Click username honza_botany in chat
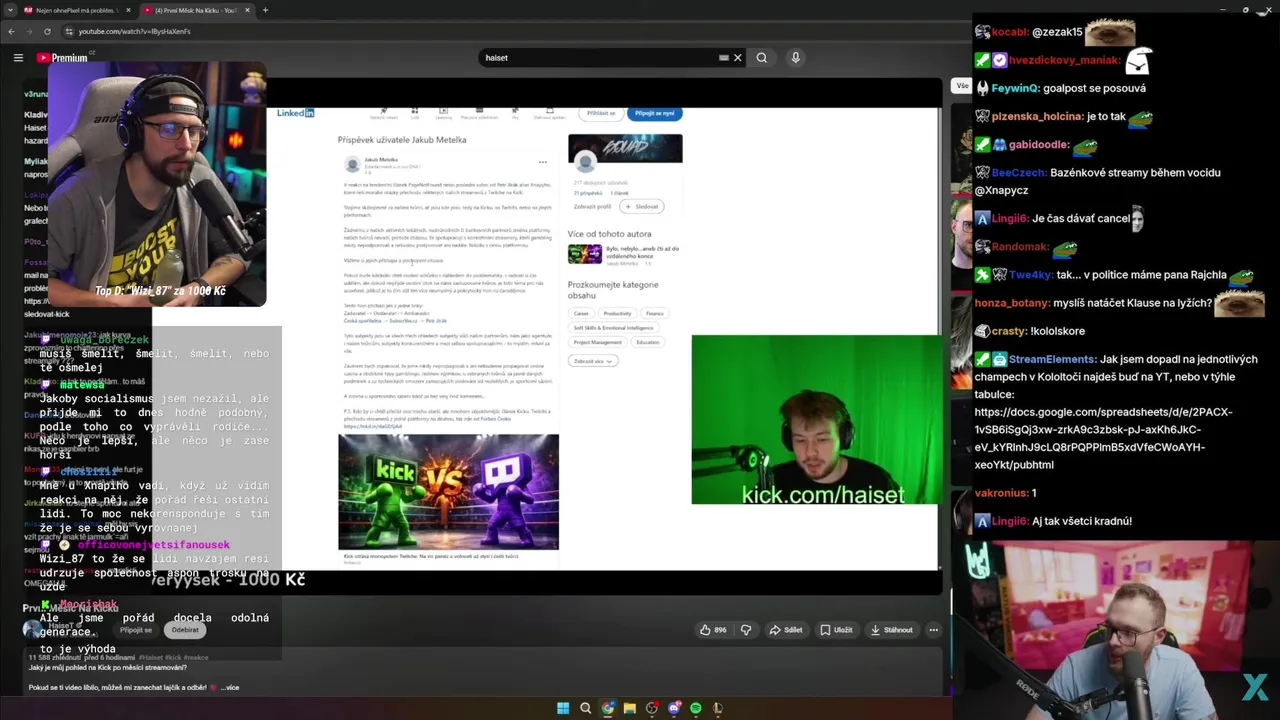1280x720 pixels. pyautogui.click(x=1012, y=303)
